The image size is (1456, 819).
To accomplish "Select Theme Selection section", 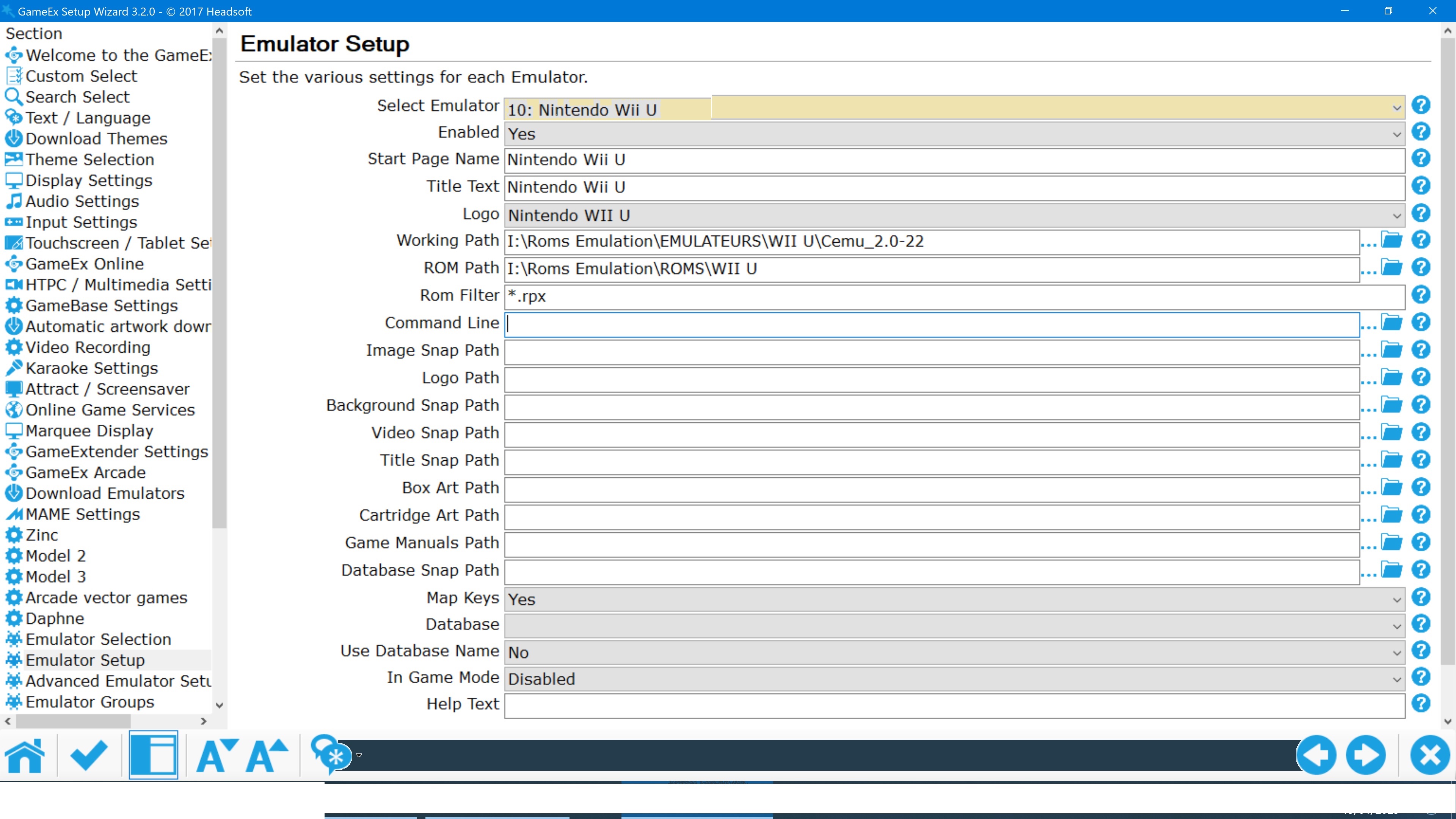I will [x=89, y=160].
